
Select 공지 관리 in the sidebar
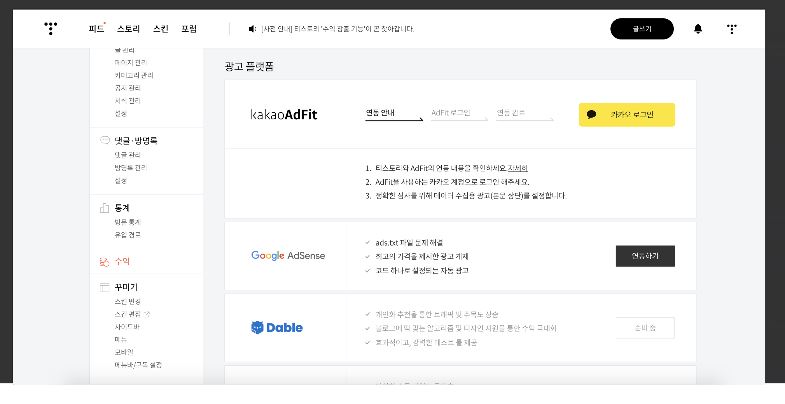(x=128, y=88)
